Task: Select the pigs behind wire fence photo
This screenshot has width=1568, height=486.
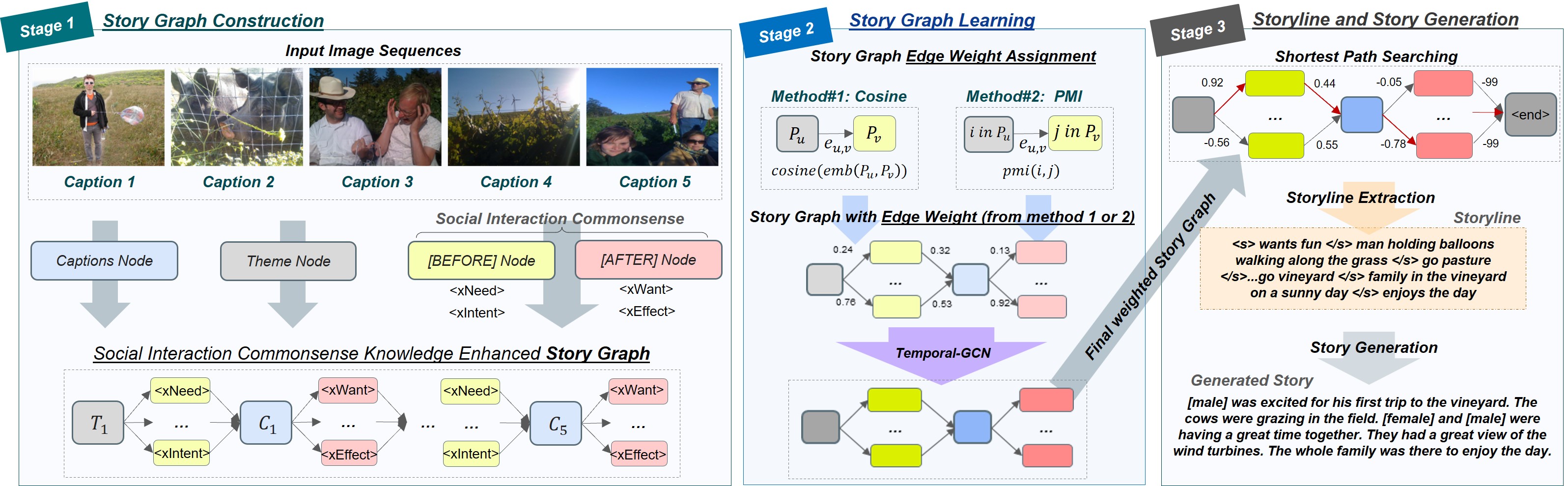Action: [x=237, y=117]
